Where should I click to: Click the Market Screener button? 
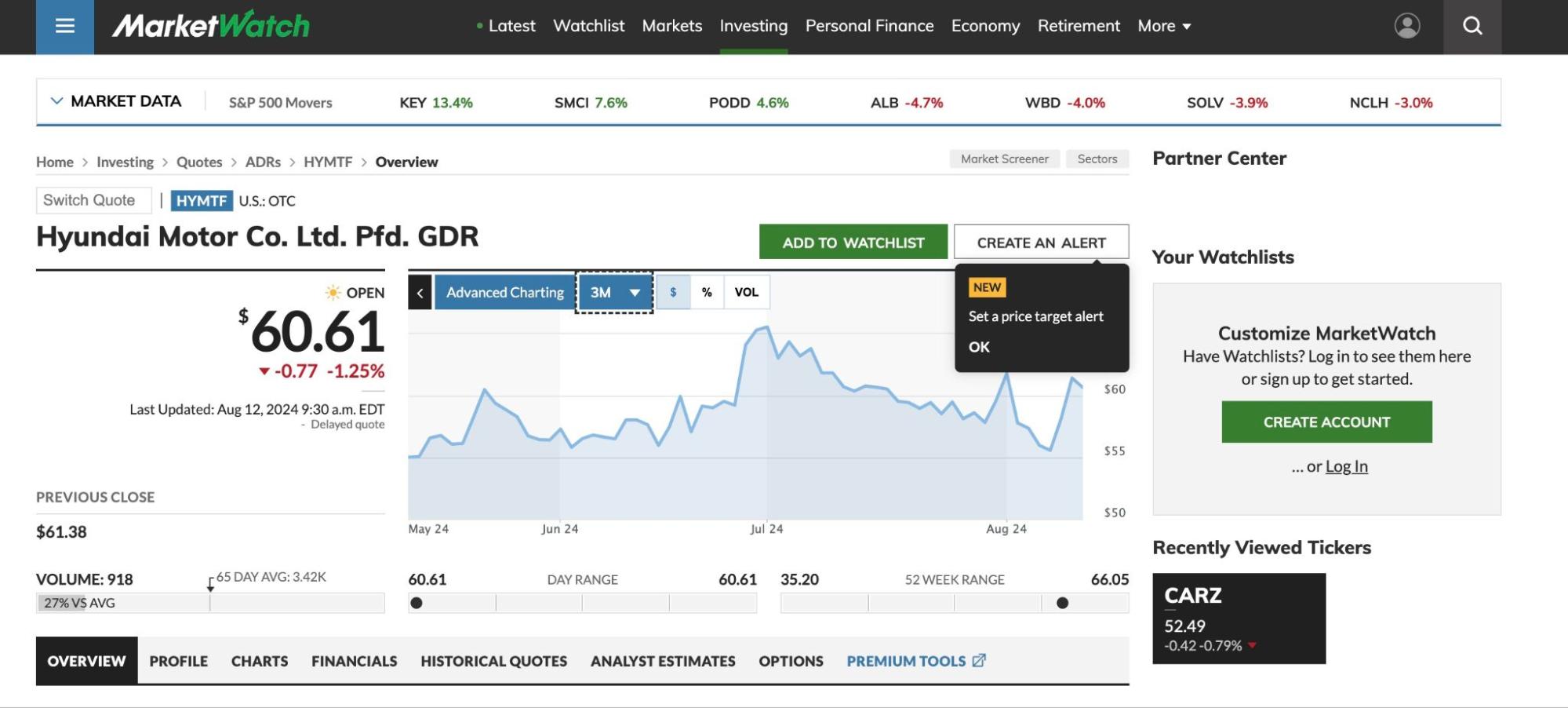[1005, 159]
